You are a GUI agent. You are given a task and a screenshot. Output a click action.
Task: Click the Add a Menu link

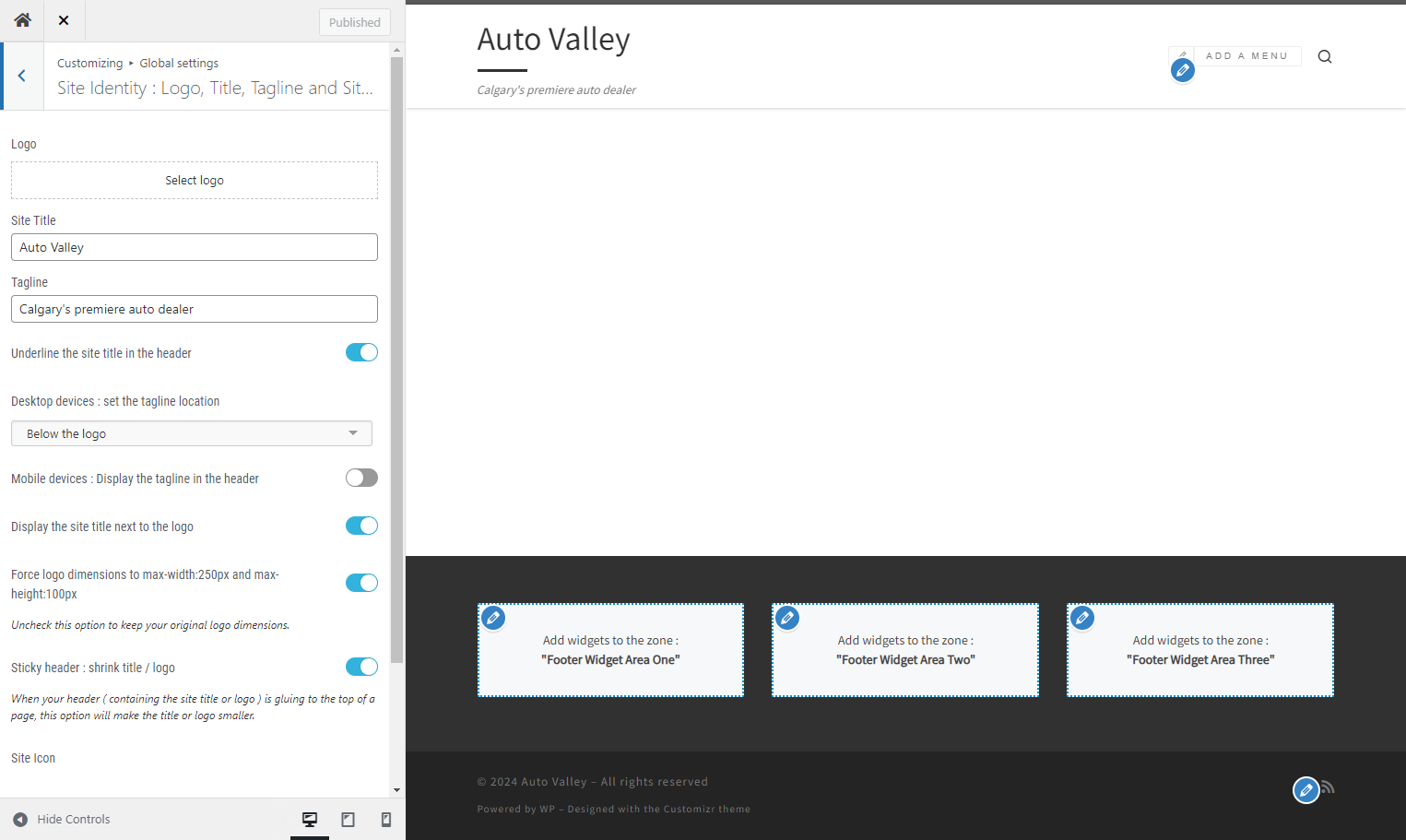tap(1246, 56)
